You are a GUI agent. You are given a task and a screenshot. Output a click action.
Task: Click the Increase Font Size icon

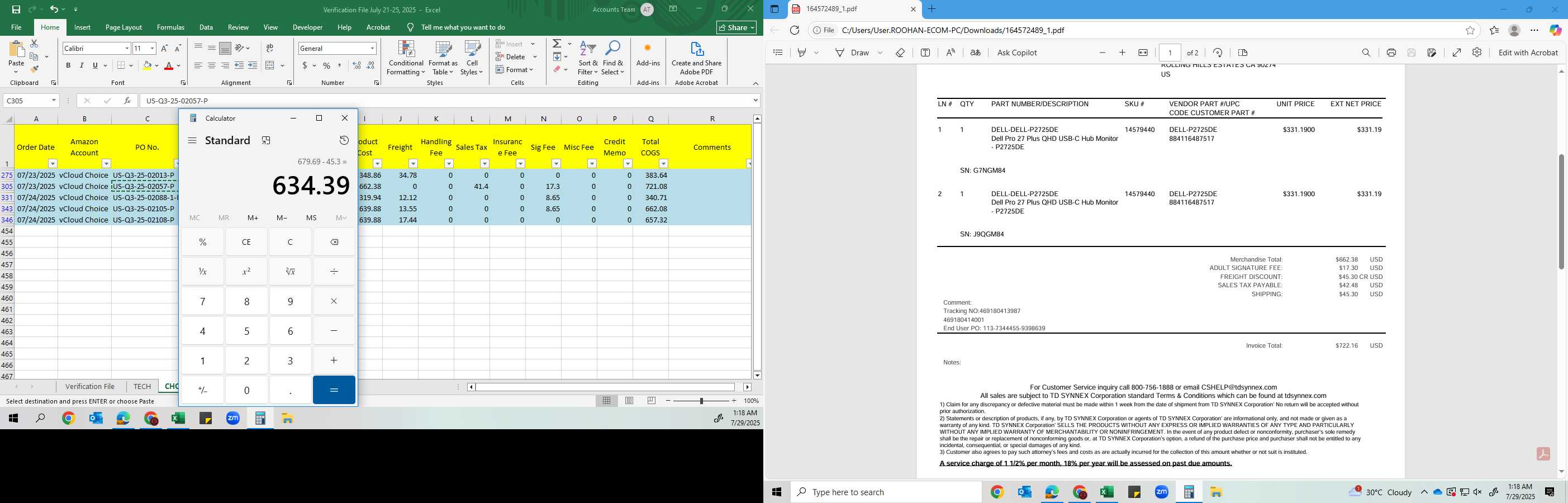[x=164, y=48]
